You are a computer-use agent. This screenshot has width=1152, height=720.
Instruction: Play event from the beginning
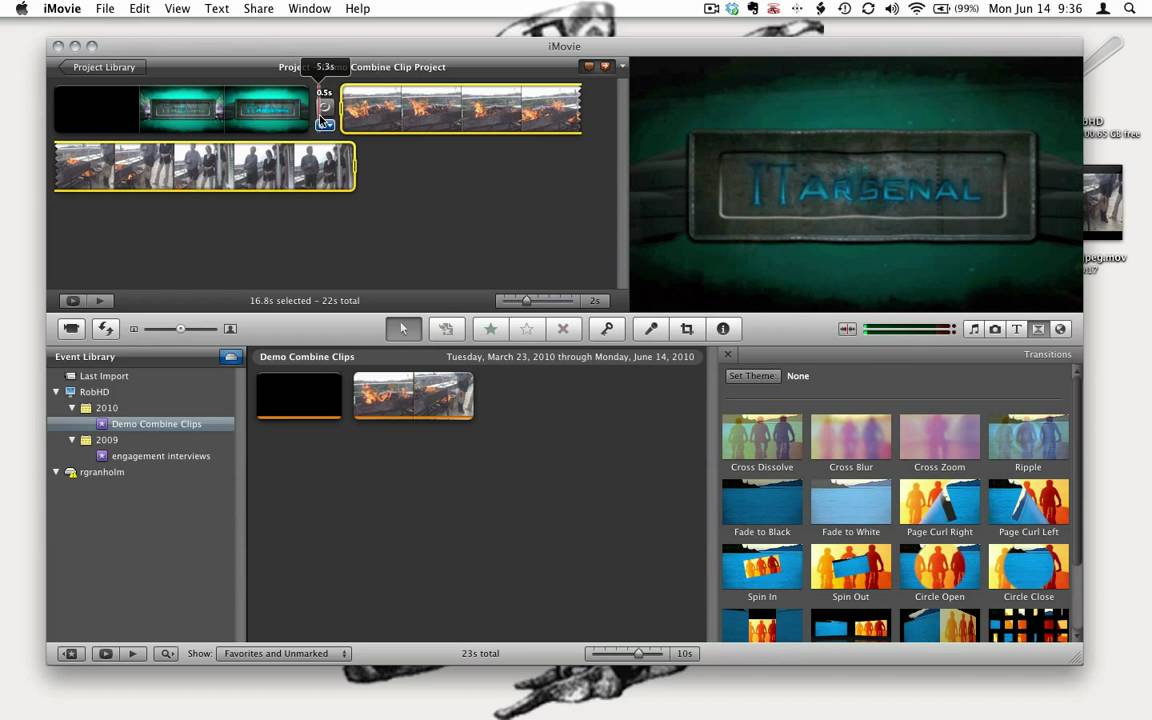(133, 653)
